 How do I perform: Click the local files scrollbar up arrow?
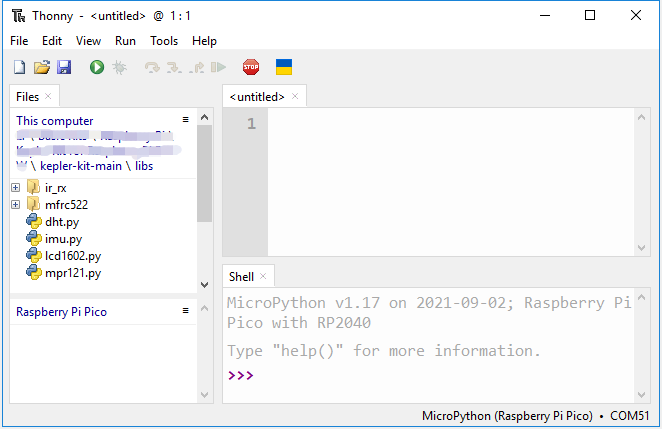pos(205,117)
